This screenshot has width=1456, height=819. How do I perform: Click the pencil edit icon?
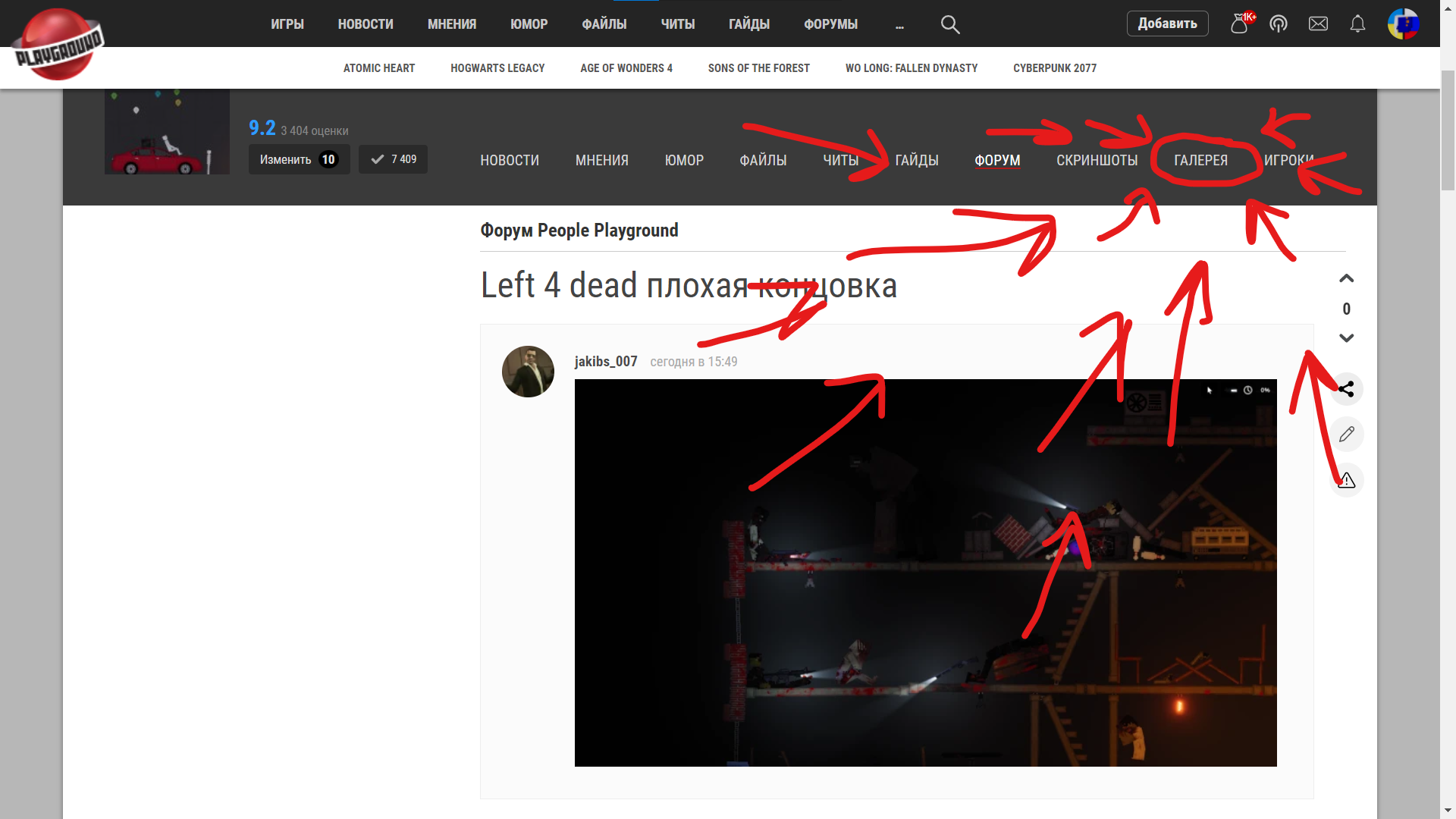click(x=1346, y=435)
